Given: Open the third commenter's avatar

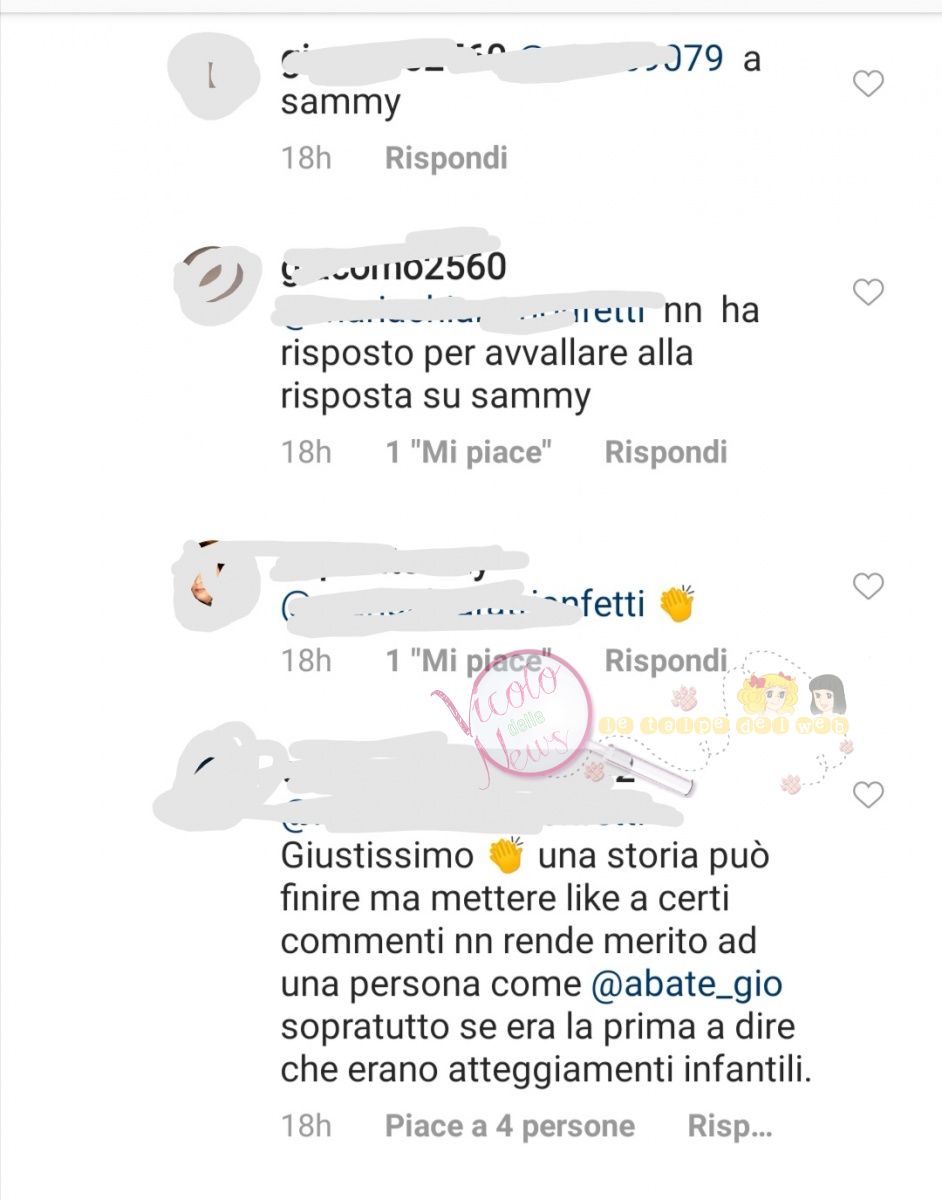Looking at the screenshot, I should tap(214, 585).
